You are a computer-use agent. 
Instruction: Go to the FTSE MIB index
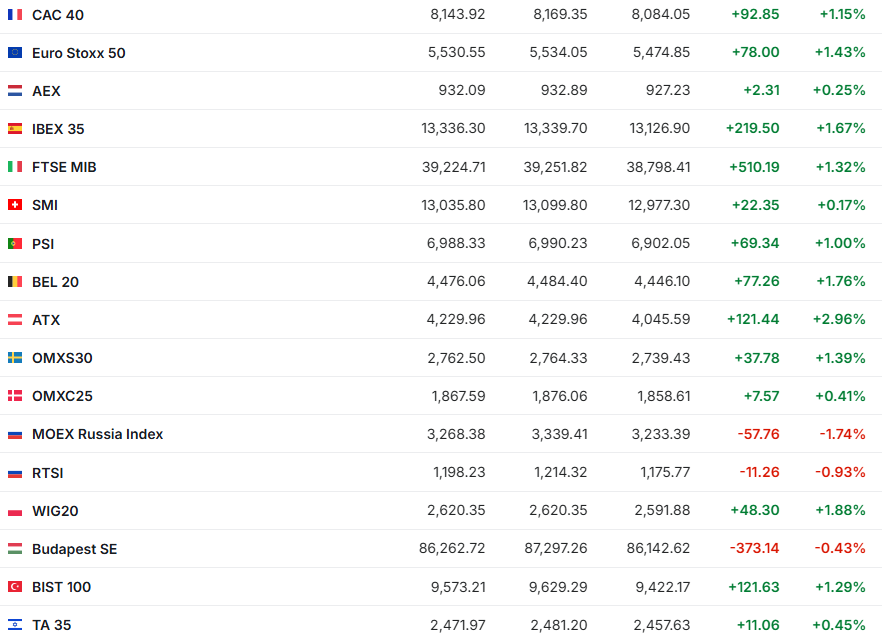(64, 167)
